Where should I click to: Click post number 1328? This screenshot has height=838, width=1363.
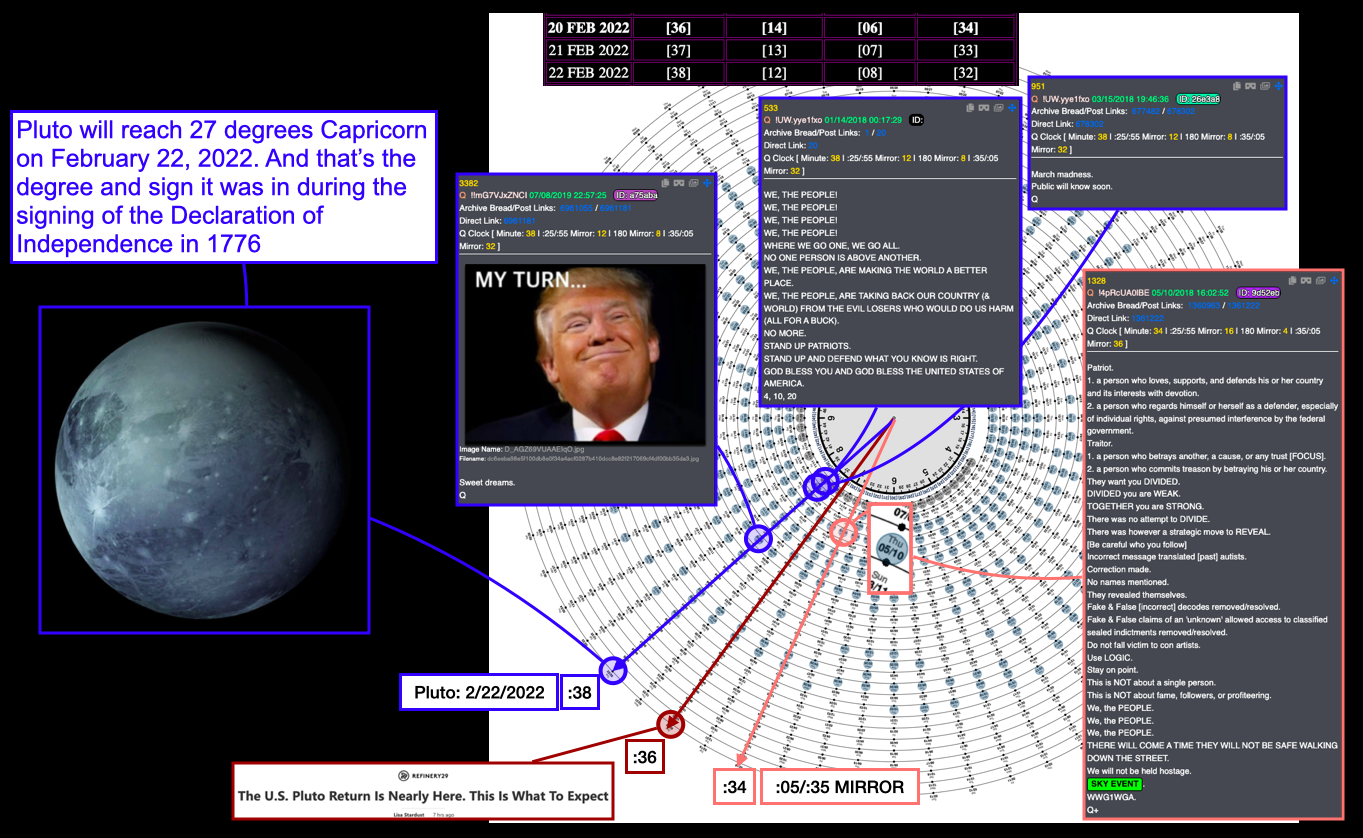click(1098, 281)
